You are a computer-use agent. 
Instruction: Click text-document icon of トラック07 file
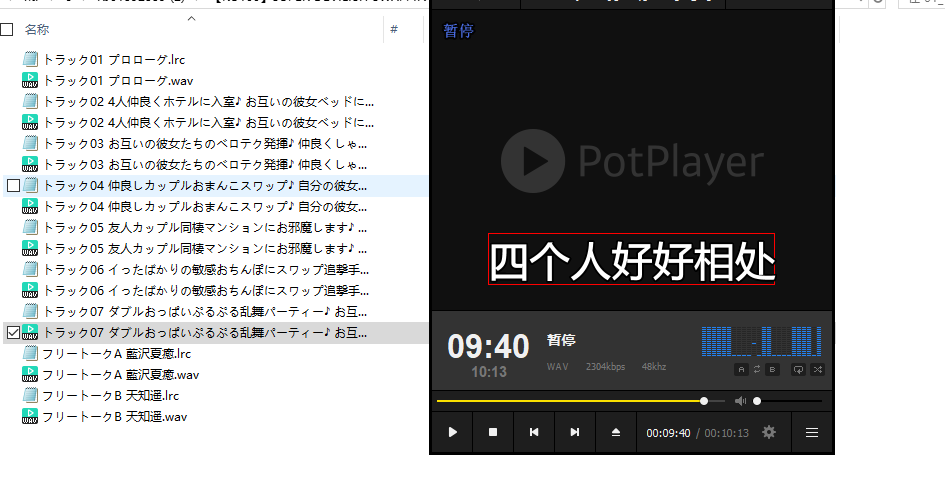click(x=30, y=311)
